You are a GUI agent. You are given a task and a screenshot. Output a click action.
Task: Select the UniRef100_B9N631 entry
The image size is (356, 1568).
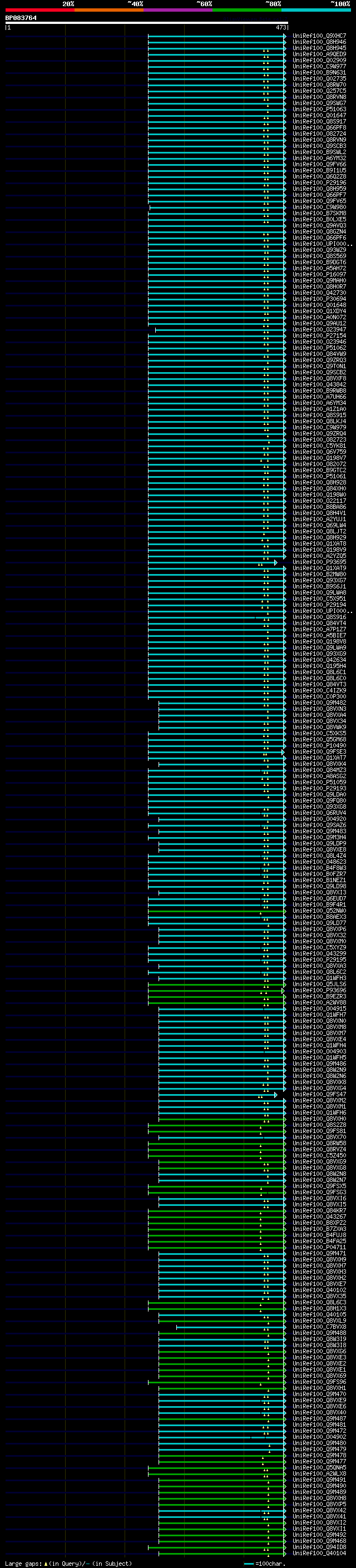click(319, 72)
